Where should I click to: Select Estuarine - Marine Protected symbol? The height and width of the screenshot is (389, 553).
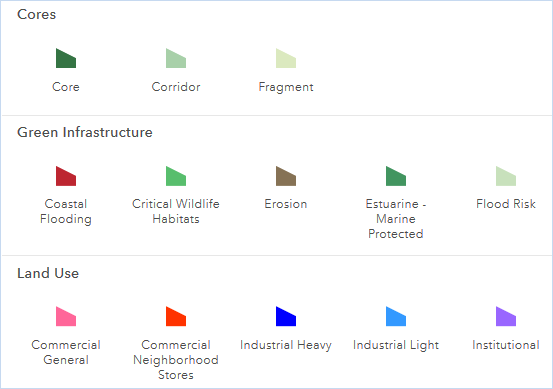click(x=396, y=176)
